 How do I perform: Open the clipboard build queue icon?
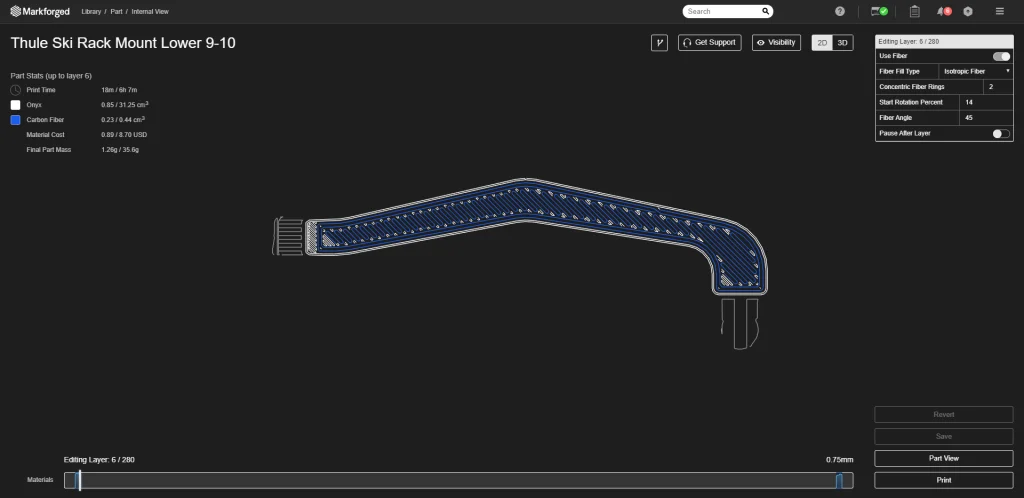(x=914, y=11)
